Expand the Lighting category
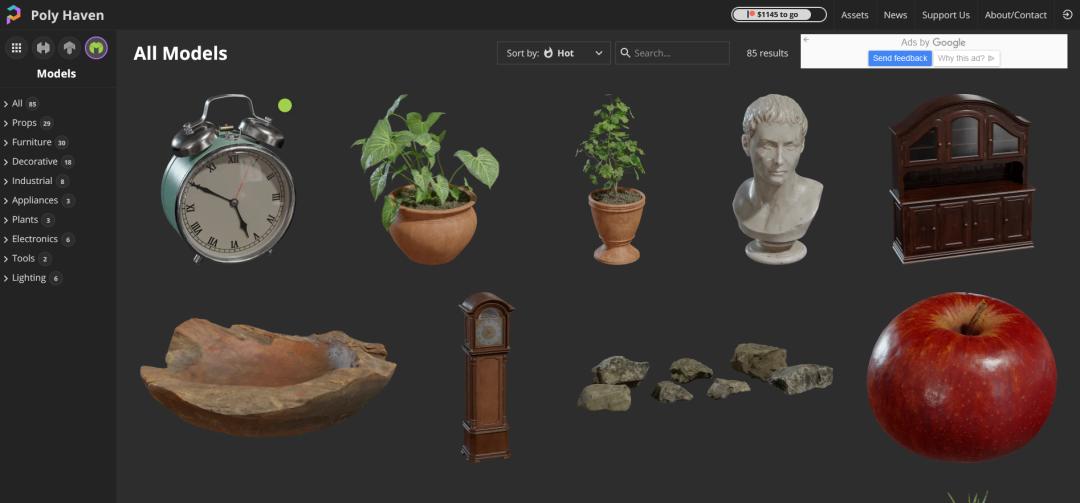The width and height of the screenshot is (1080, 503). 29,278
